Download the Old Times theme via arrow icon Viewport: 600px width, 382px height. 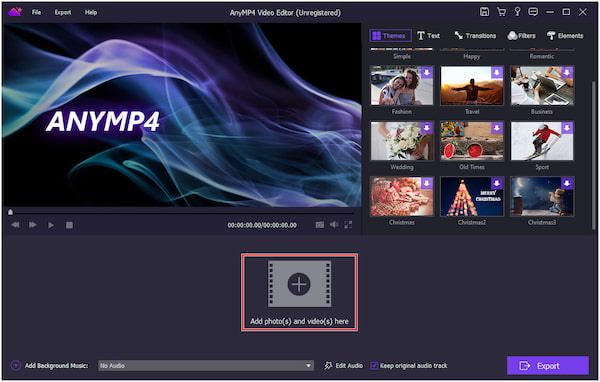[497, 128]
